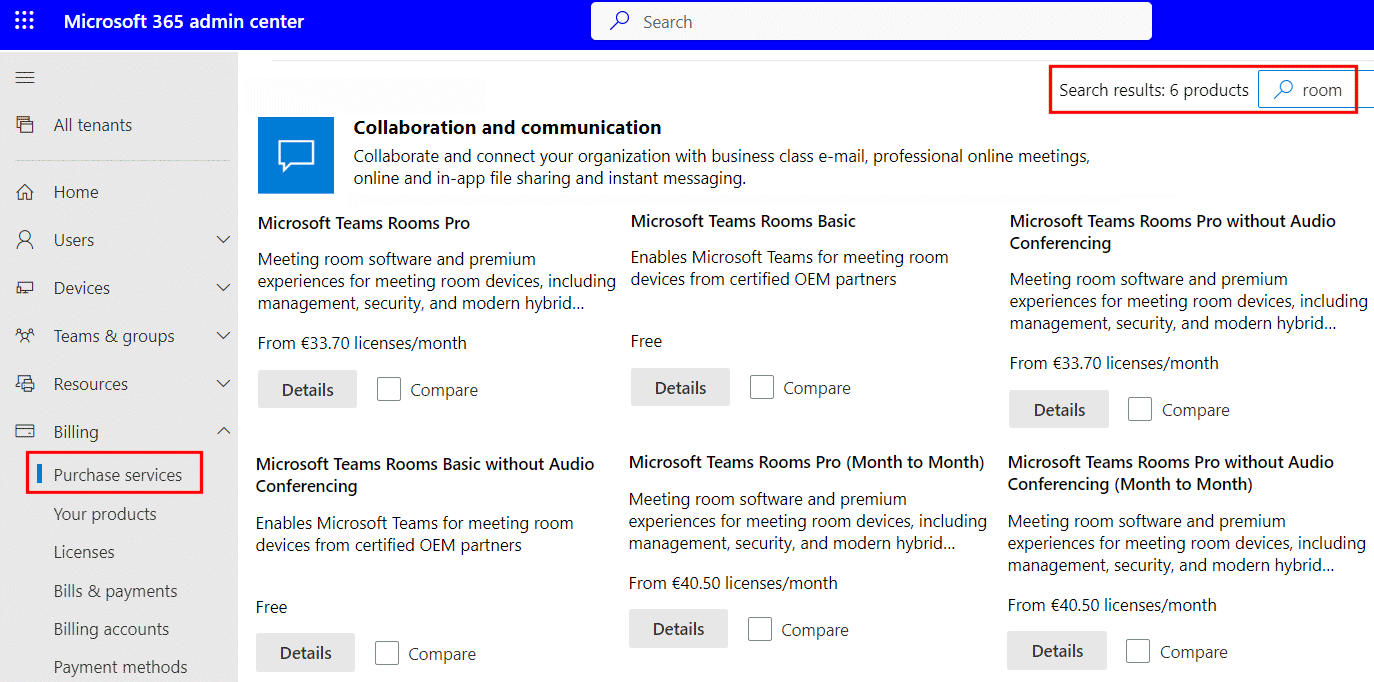Screen dimensions: 1374x682
Task: Expand the Resources section chevron
Action: click(223, 384)
